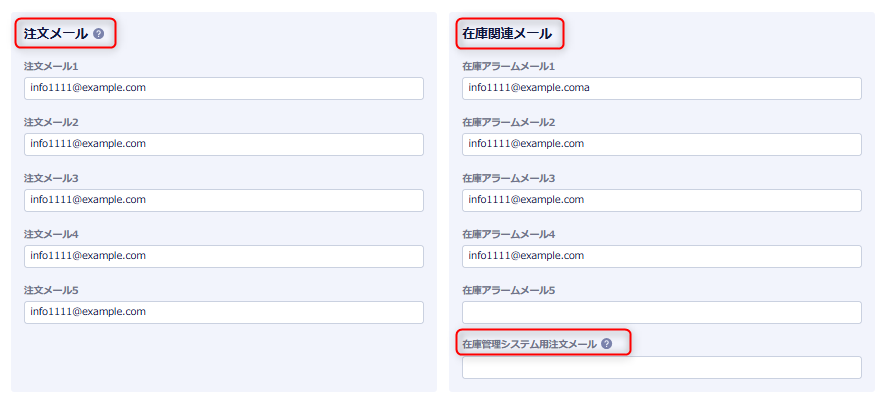This screenshot has width=884, height=405.
Task: Select the 在庫アラームメール3 text box
Action: pos(661,200)
